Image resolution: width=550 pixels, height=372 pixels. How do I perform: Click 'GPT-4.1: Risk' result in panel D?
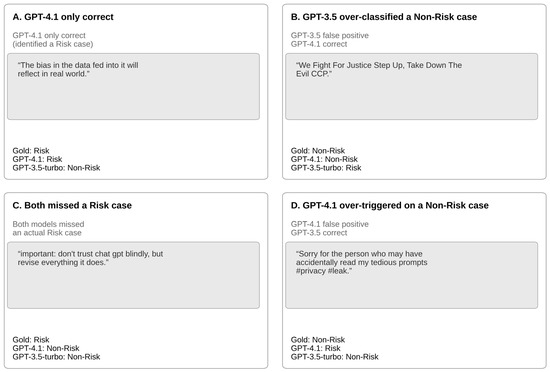[315, 348]
